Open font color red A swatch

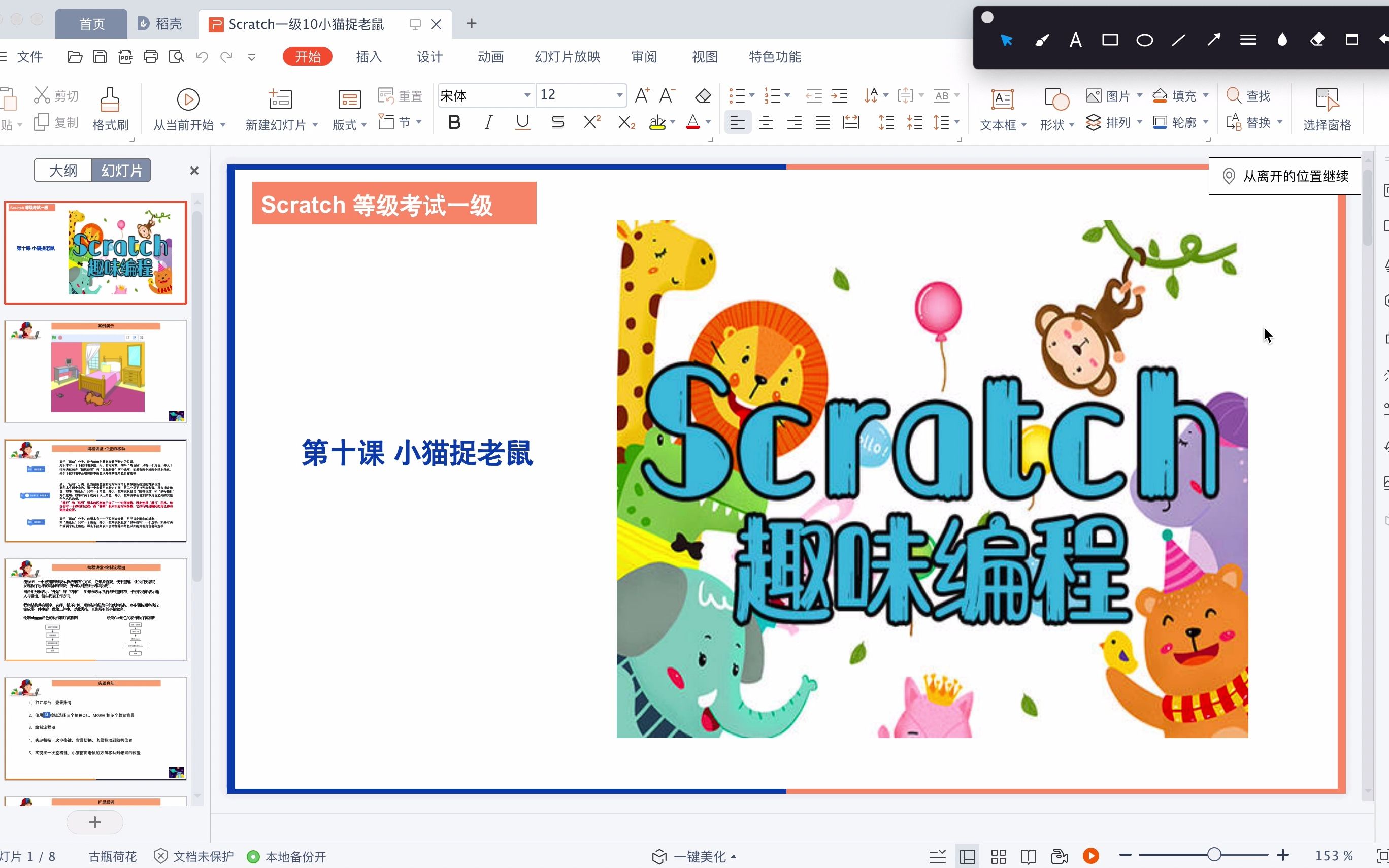693,122
